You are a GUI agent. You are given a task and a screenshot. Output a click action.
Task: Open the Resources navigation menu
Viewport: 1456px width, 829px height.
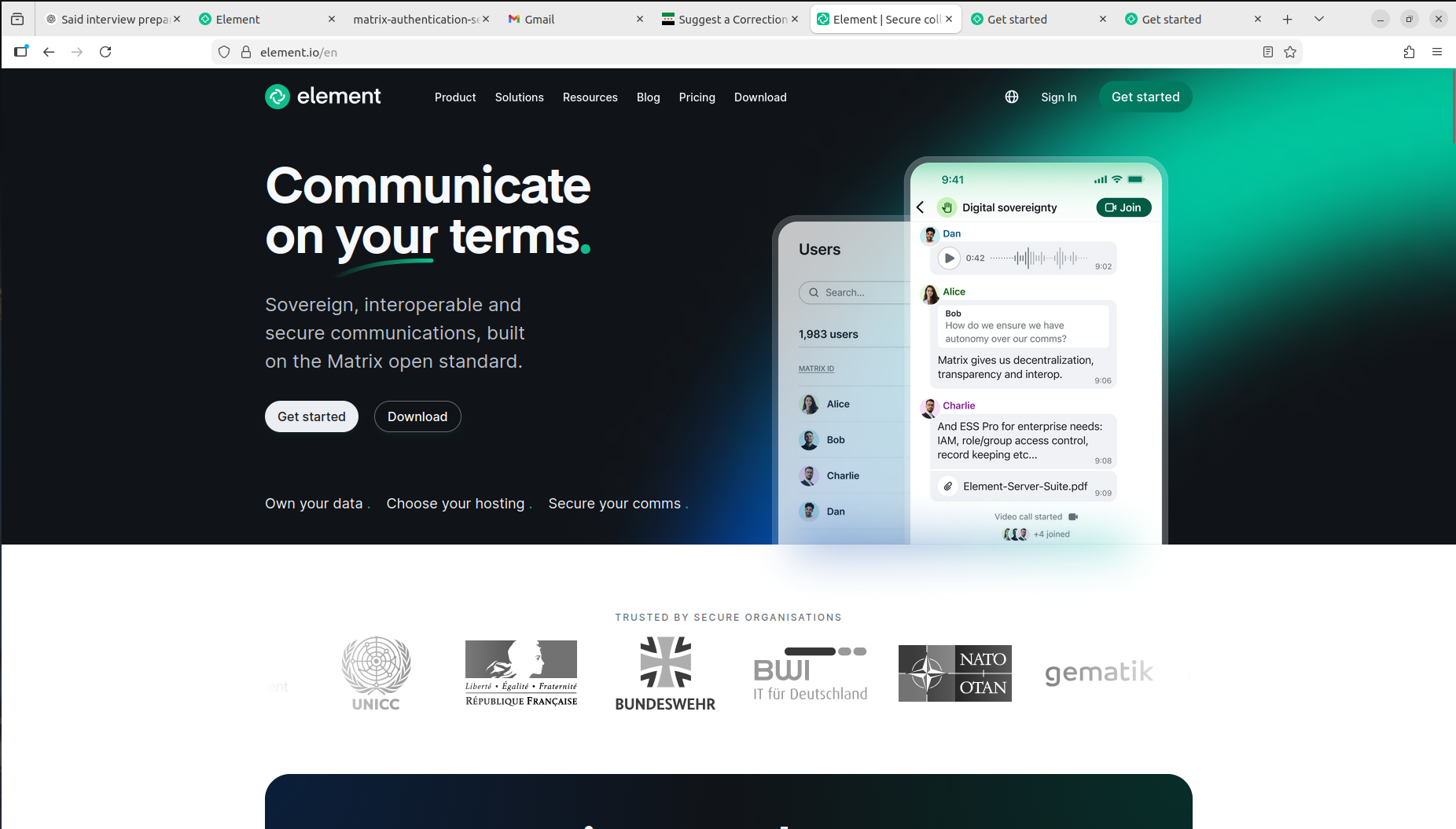(590, 97)
